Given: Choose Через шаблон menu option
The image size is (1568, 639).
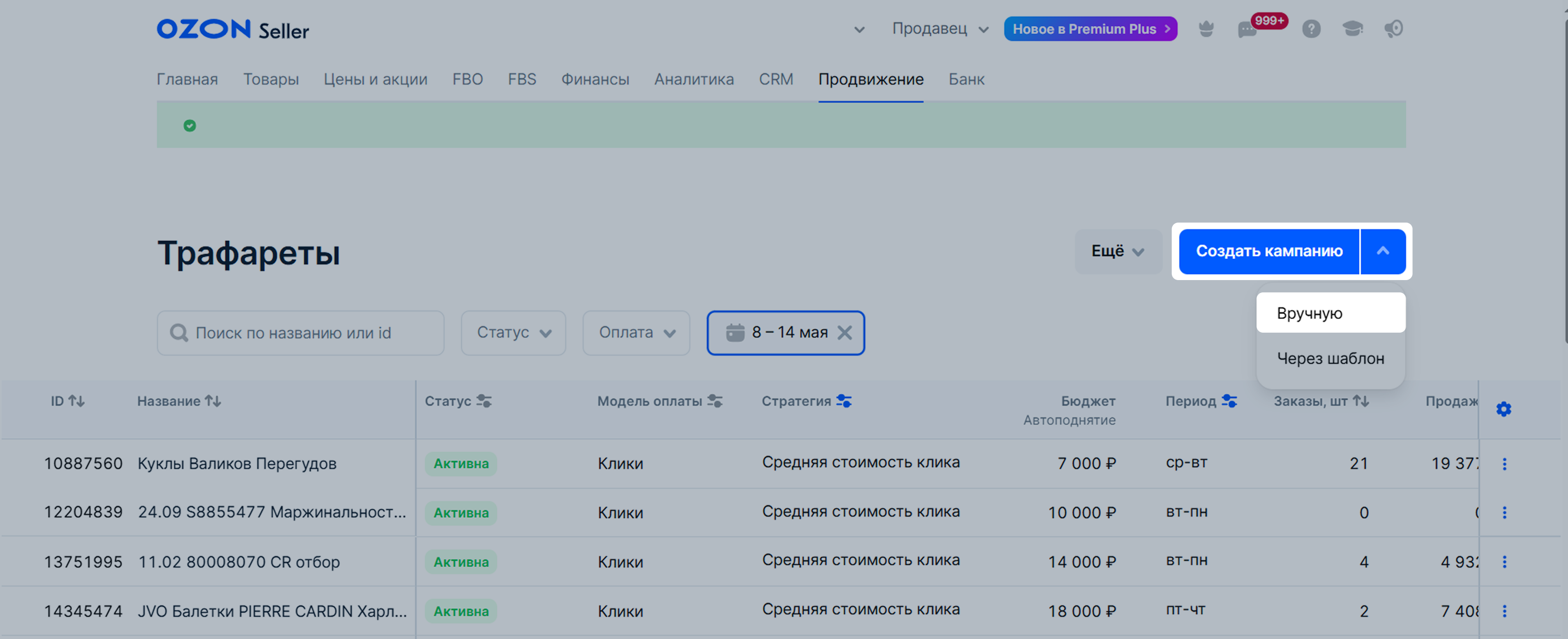Looking at the screenshot, I should click(x=1330, y=359).
